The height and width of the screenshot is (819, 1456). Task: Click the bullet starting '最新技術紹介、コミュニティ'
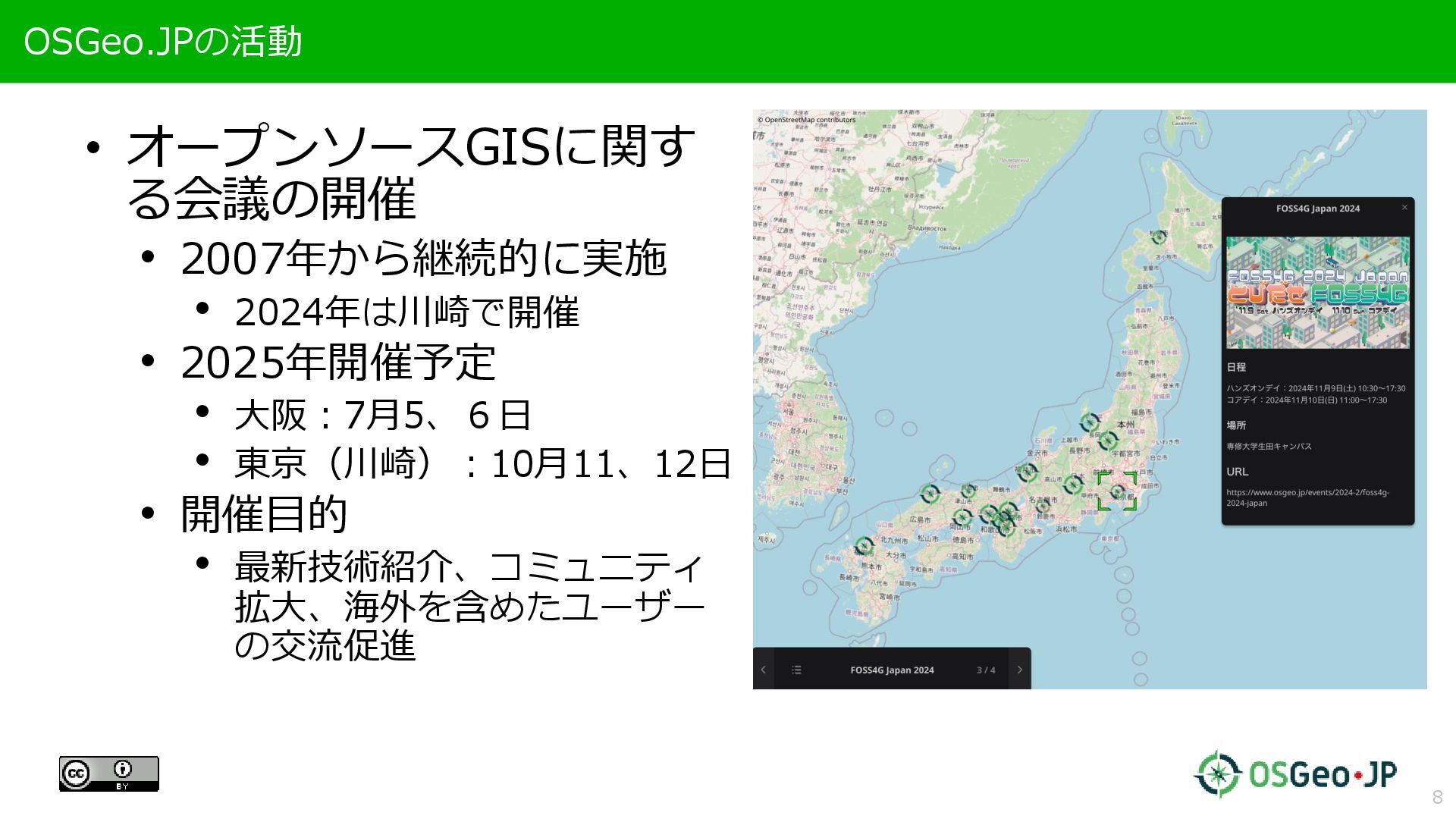(x=469, y=606)
